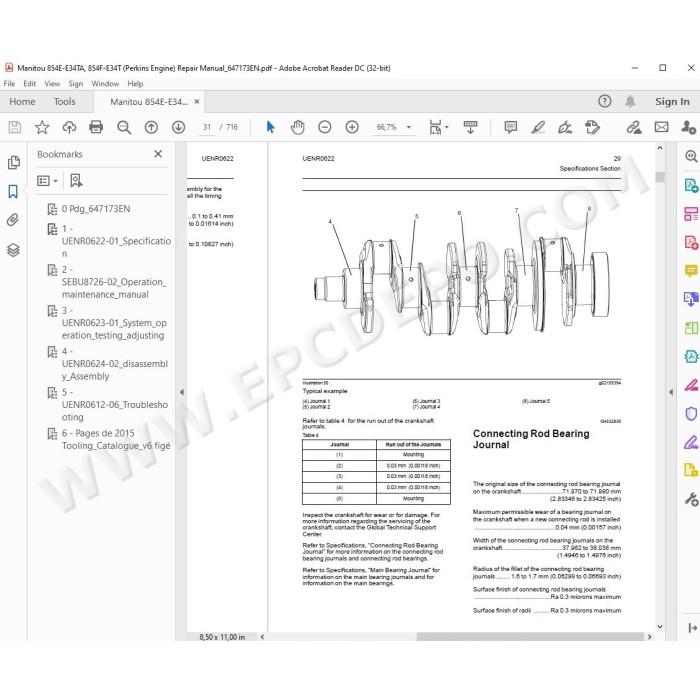The image size is (700, 700).
Task: Open the View menu
Action: (52, 83)
